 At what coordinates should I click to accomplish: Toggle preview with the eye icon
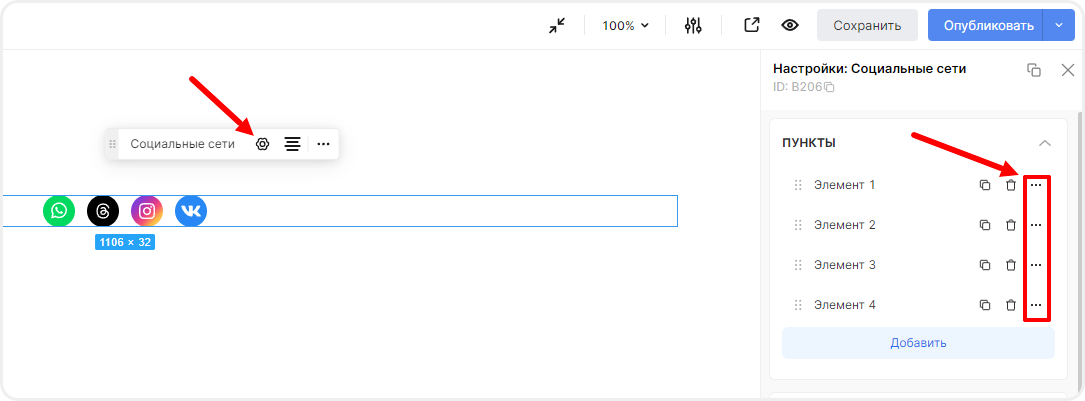790,26
